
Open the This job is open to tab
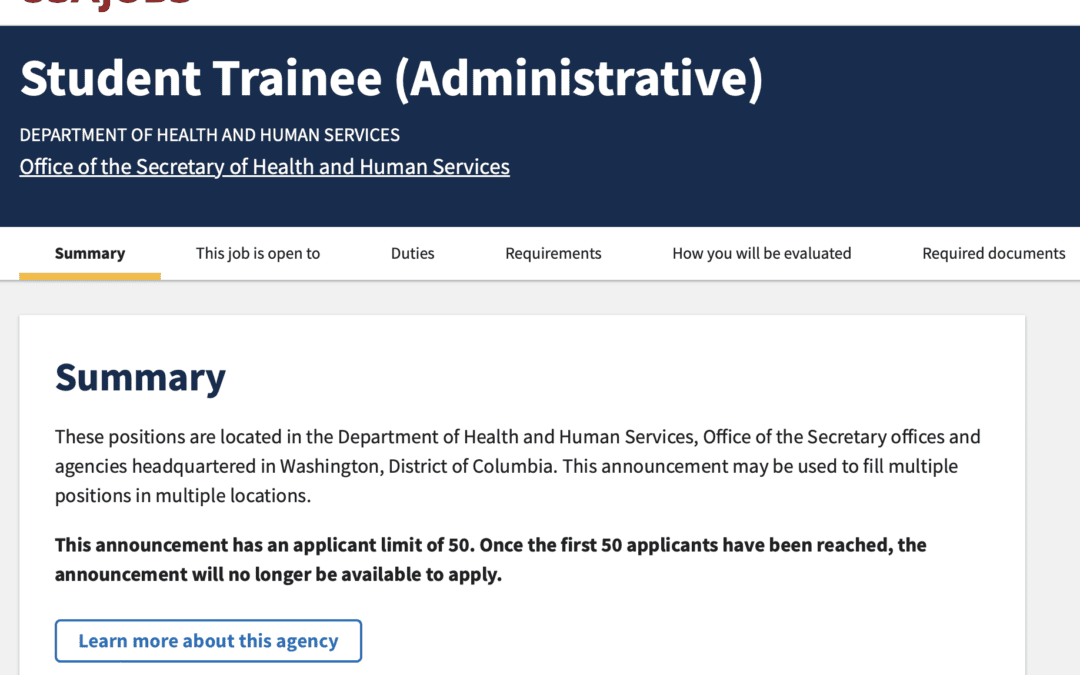(258, 253)
